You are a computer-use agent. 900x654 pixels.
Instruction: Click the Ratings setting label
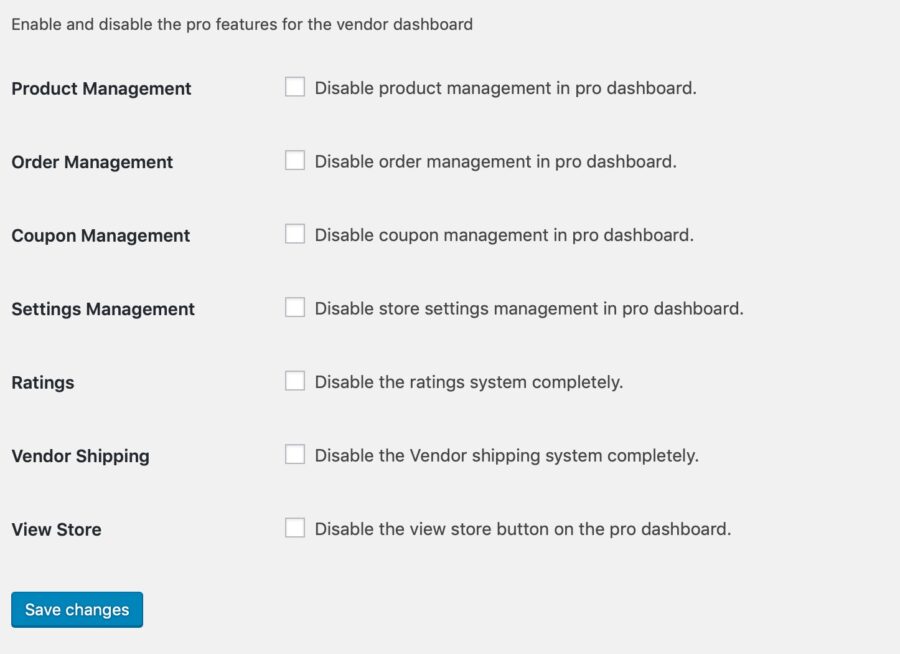(42, 382)
